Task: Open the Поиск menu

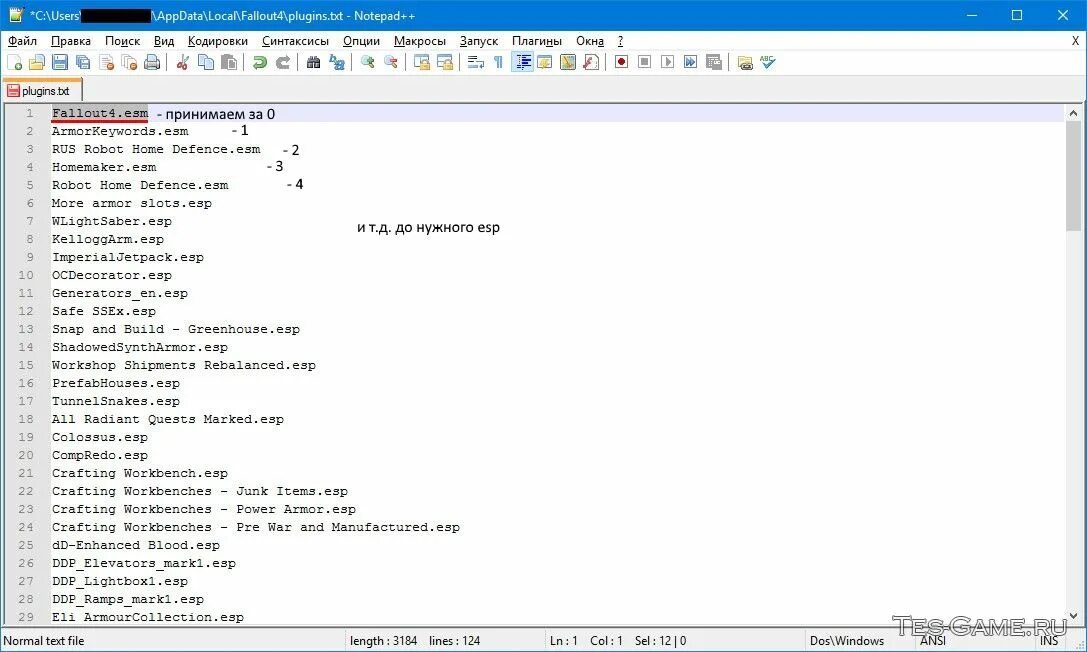Action: [123, 41]
